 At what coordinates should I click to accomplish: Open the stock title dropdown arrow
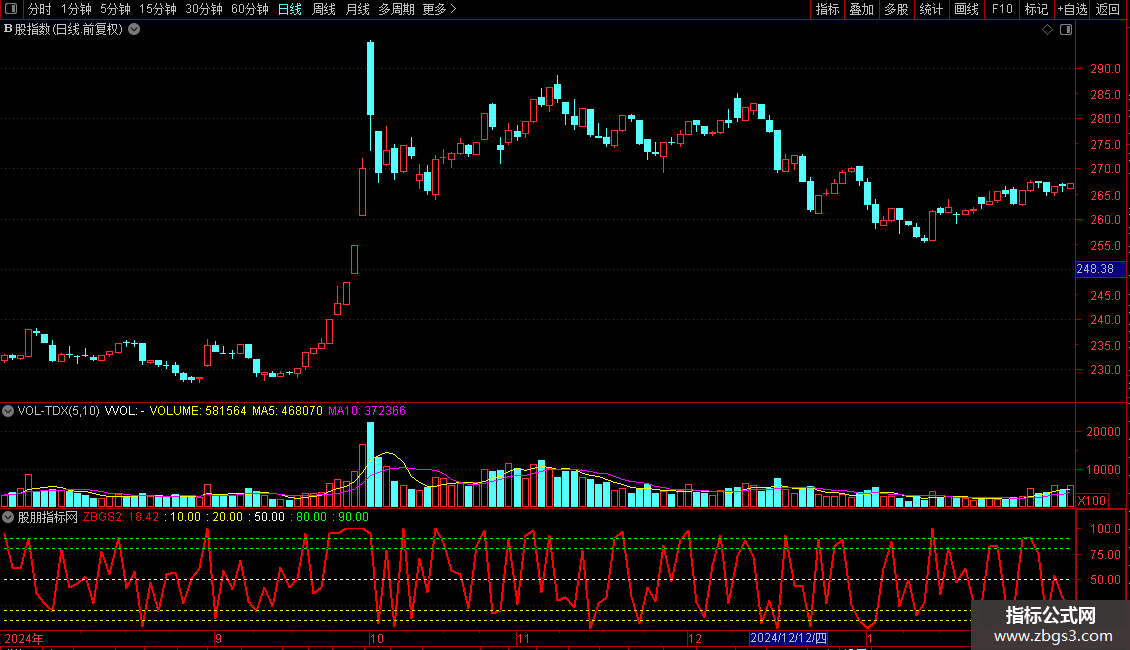pyautogui.click(x=134, y=30)
